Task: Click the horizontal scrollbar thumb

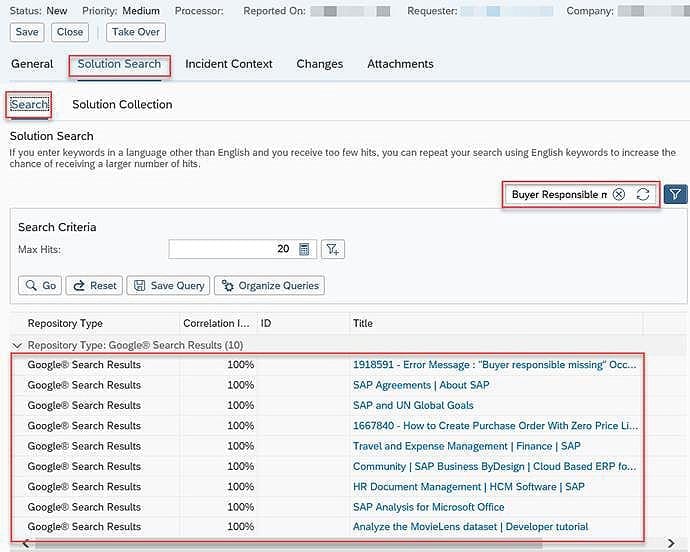Action: coord(288,545)
